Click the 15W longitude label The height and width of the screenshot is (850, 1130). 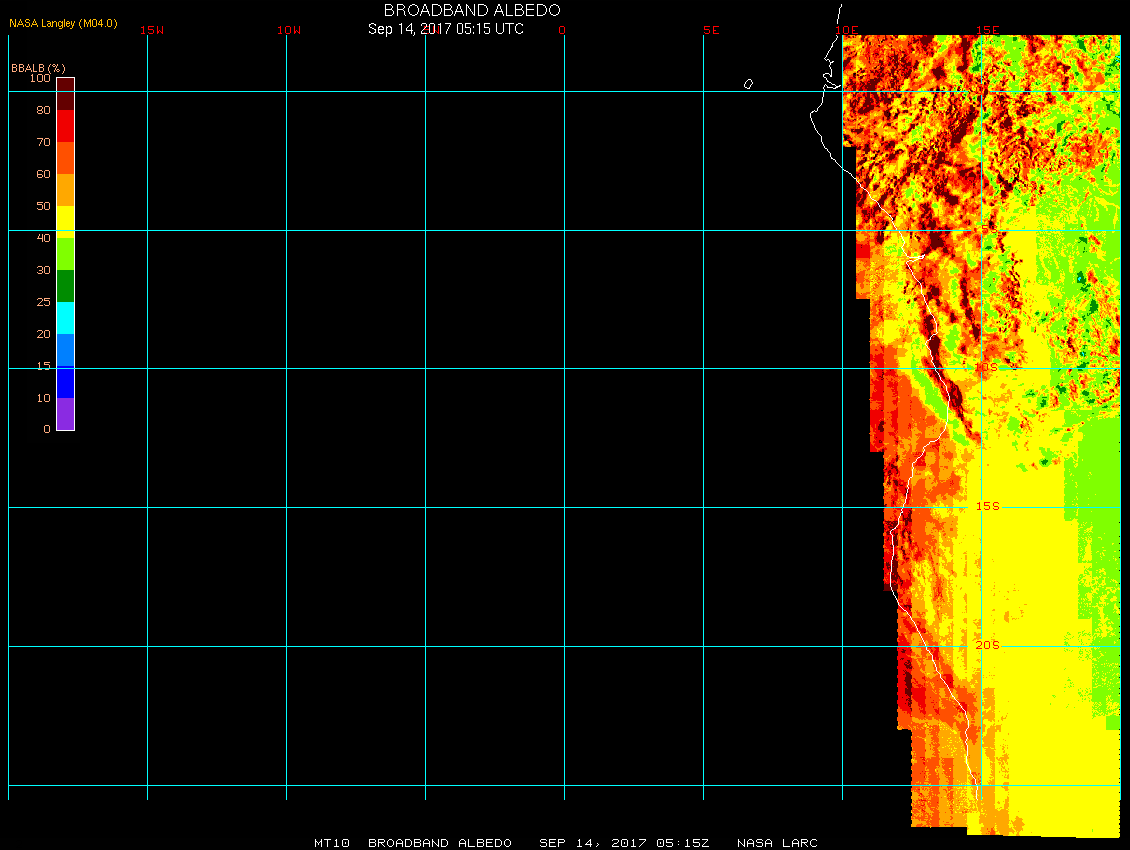coord(152,30)
